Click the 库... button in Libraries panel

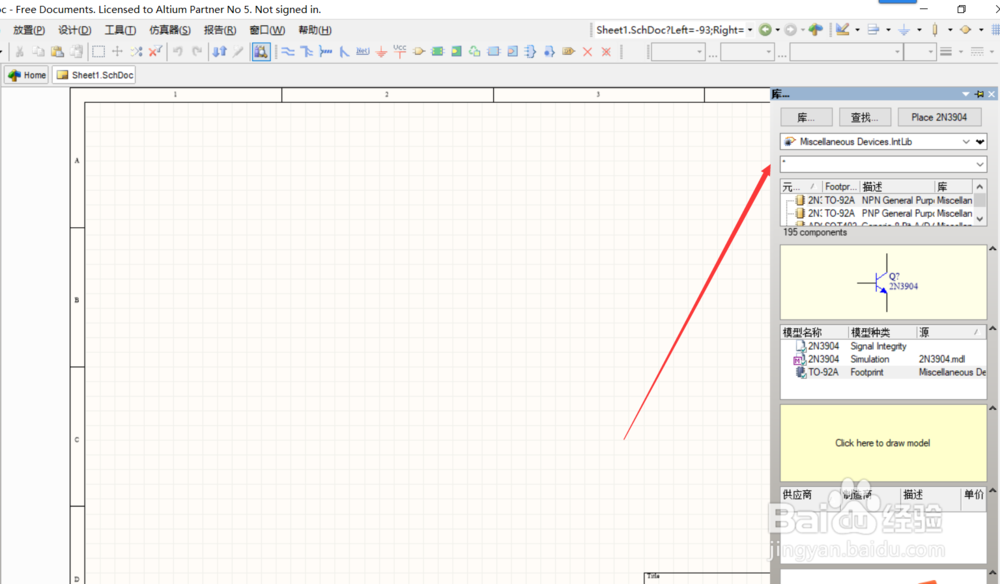click(806, 117)
